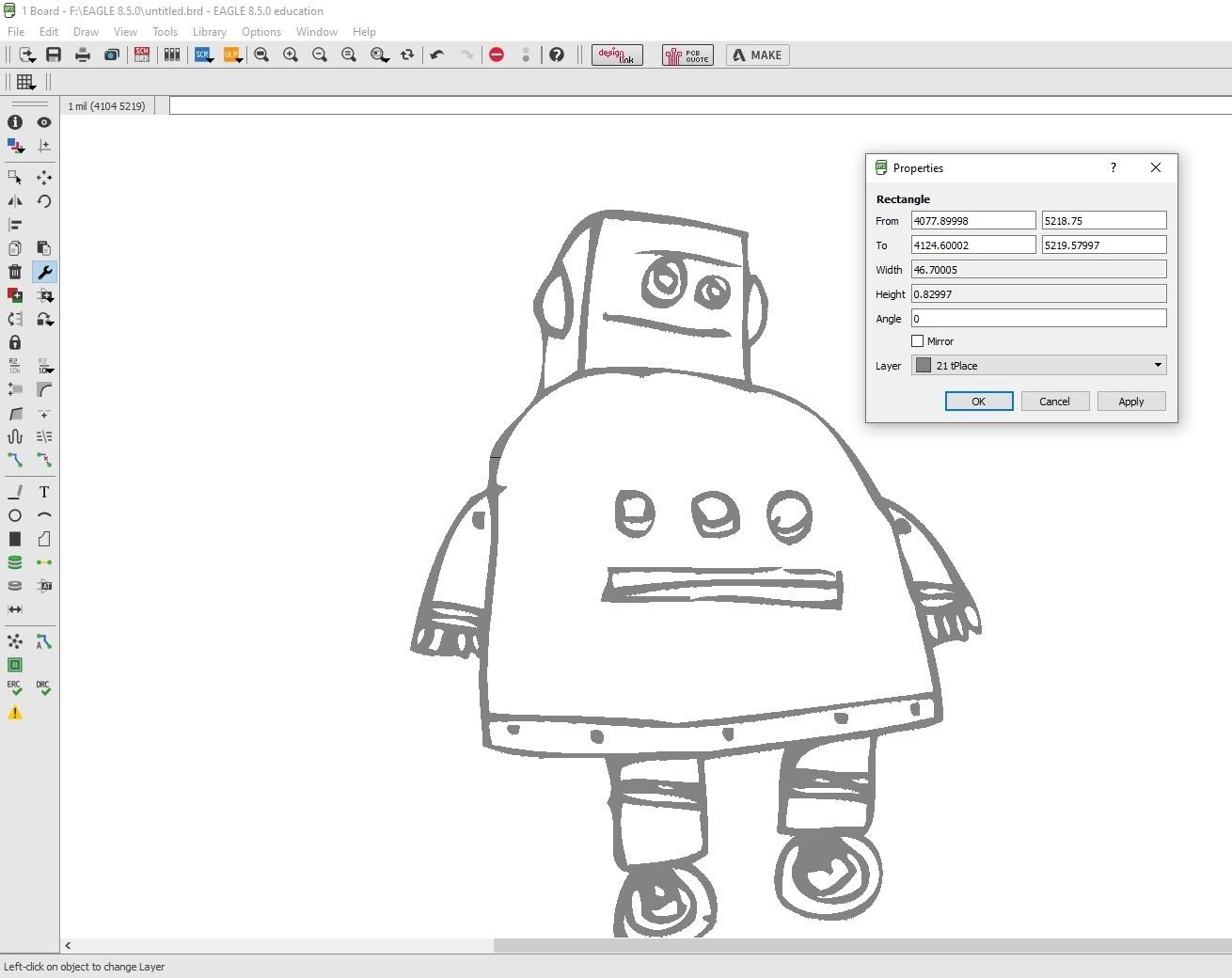Select the Lock tool
This screenshot has height=978, width=1232.
pyautogui.click(x=15, y=342)
